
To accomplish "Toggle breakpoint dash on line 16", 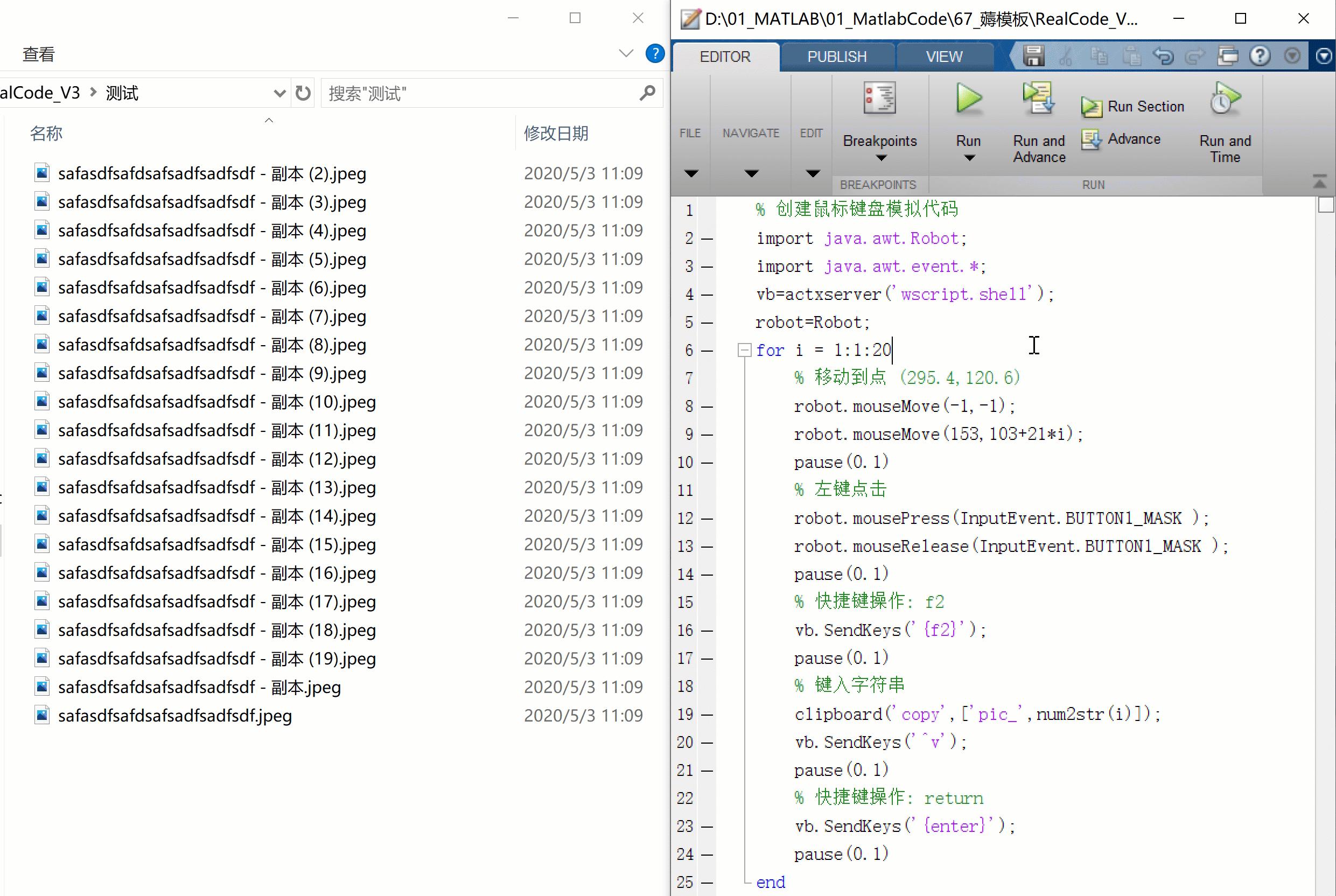I will click(708, 631).
